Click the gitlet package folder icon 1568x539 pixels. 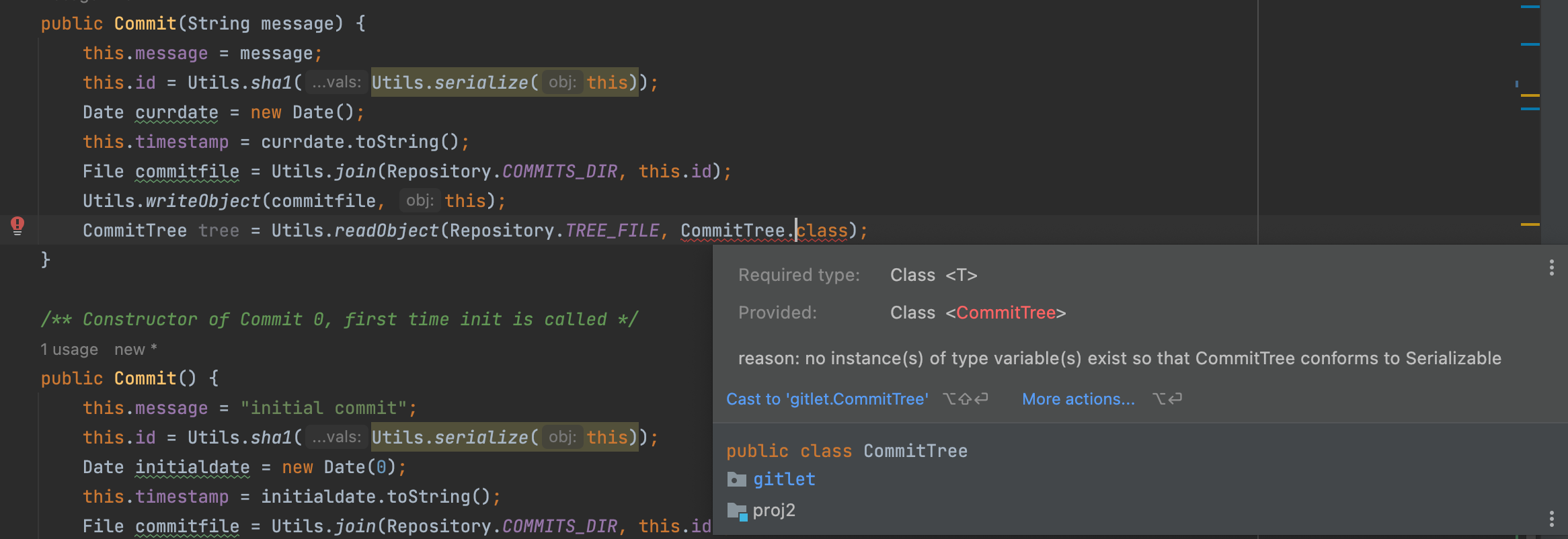pos(737,480)
